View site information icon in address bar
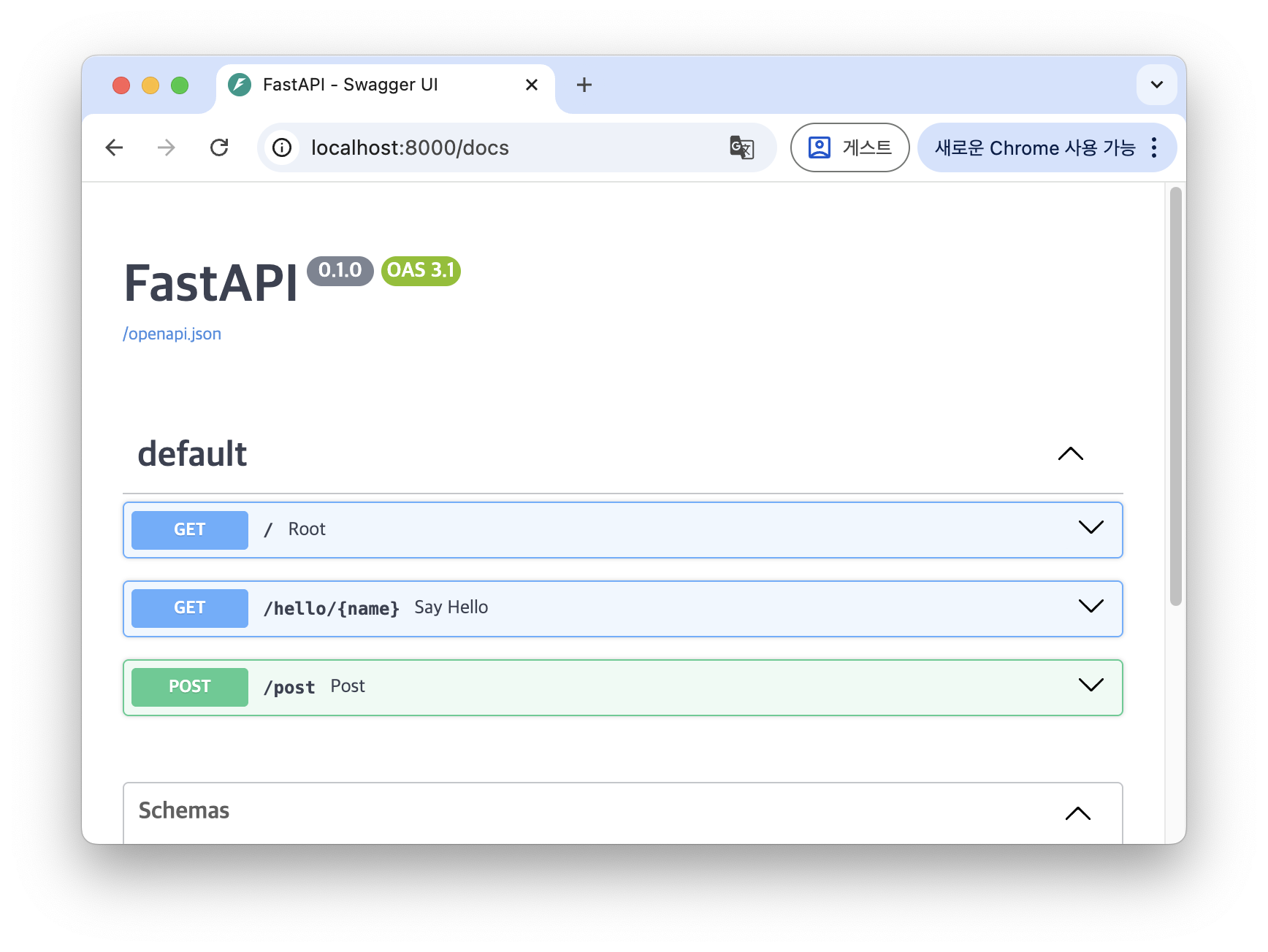This screenshot has width=1268, height=952. pyautogui.click(x=282, y=147)
